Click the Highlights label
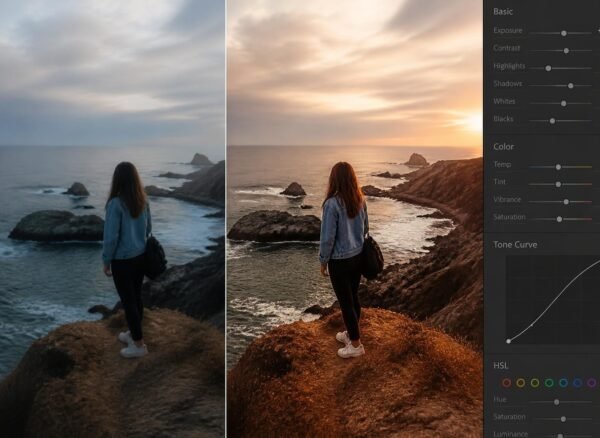Viewport: 600px width, 438px height. point(509,66)
